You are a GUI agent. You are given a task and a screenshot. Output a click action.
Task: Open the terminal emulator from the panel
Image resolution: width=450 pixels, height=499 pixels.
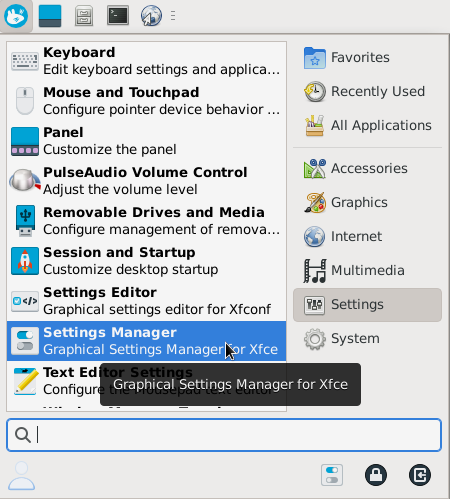[x=118, y=16]
